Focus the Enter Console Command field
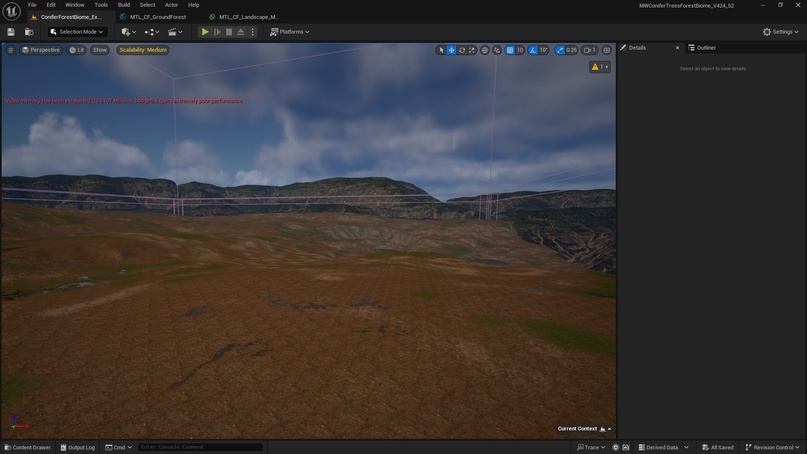This screenshot has height=454, width=807. pyautogui.click(x=200, y=447)
